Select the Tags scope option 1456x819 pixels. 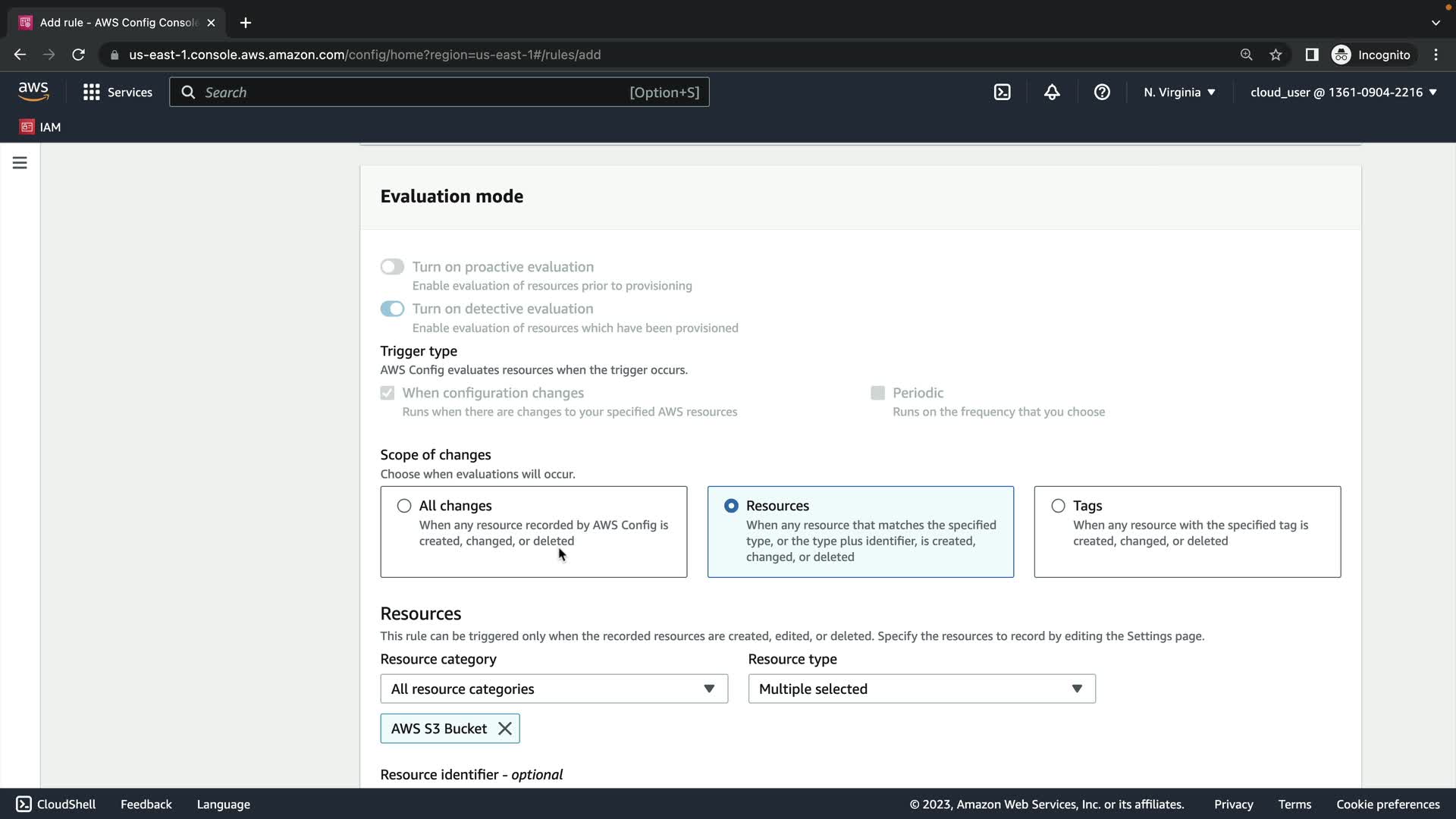click(1058, 506)
